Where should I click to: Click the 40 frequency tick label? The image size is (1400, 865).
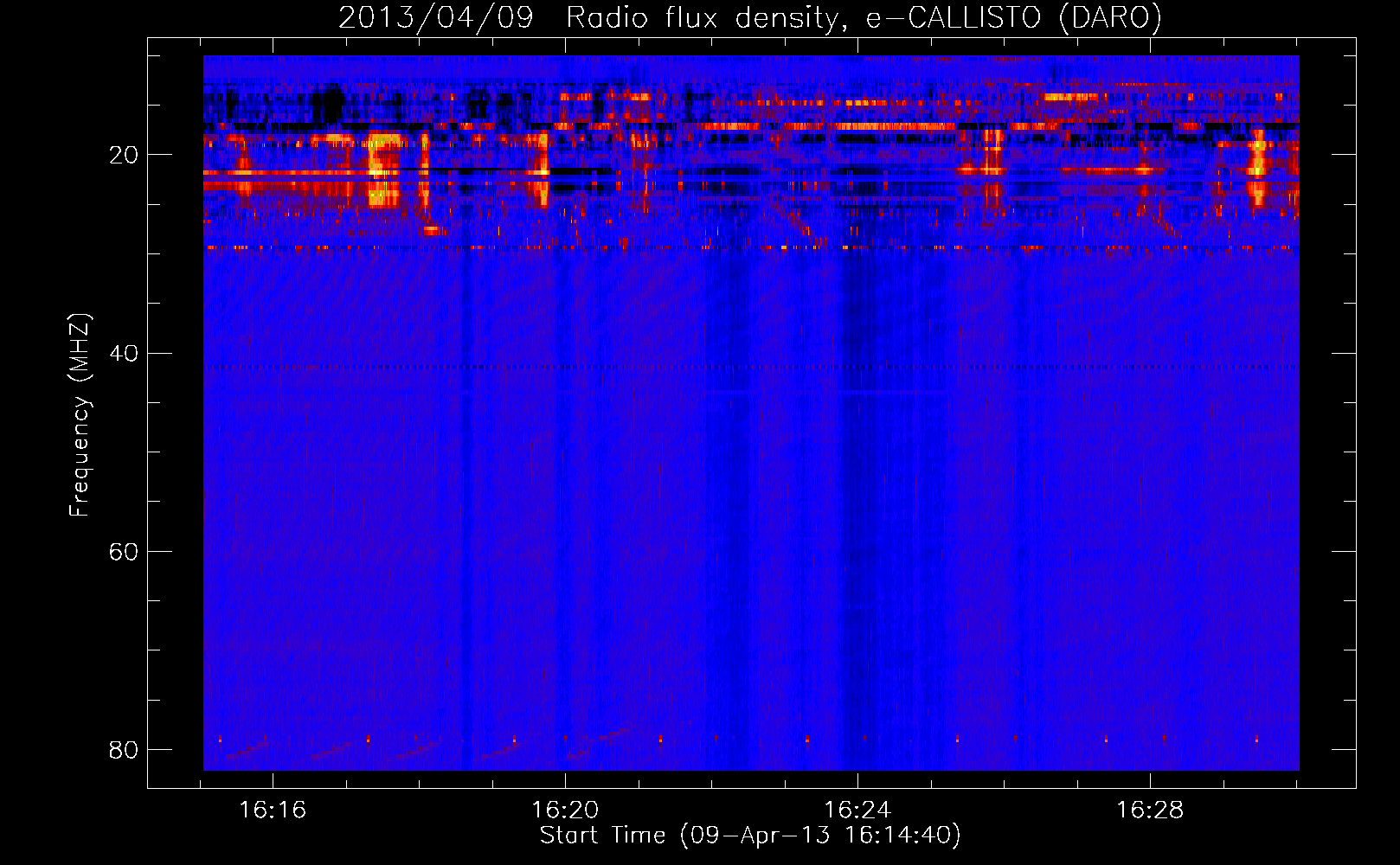click(124, 354)
